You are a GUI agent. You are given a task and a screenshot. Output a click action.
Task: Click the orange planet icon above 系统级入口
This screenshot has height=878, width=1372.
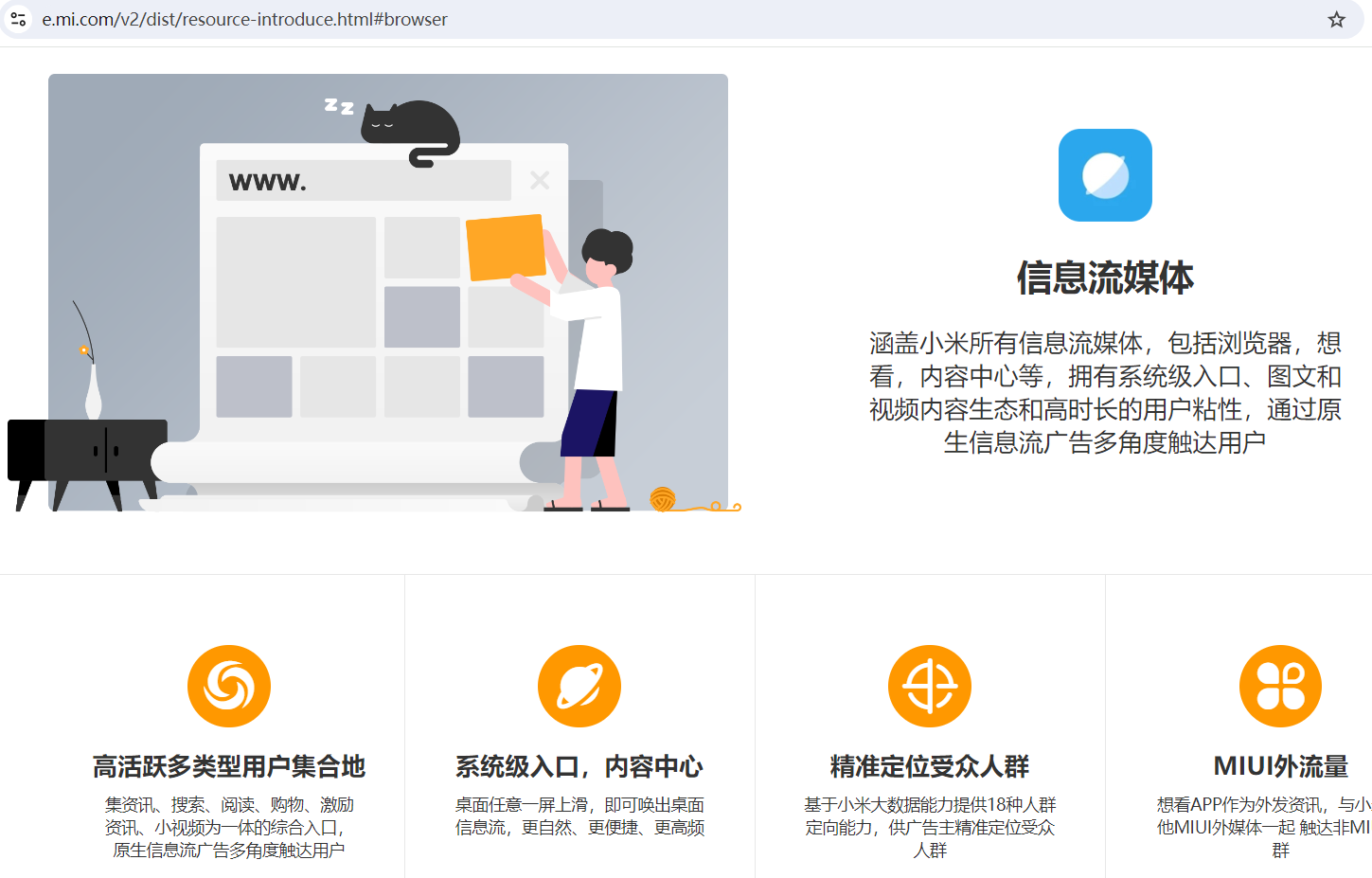point(579,686)
